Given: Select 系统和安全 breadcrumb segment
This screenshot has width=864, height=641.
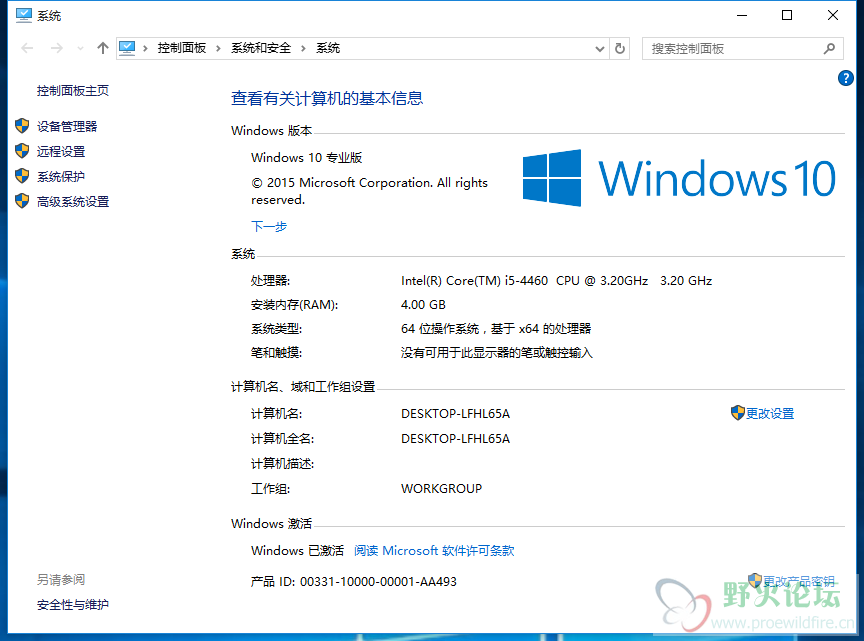Looking at the screenshot, I should point(261,49).
